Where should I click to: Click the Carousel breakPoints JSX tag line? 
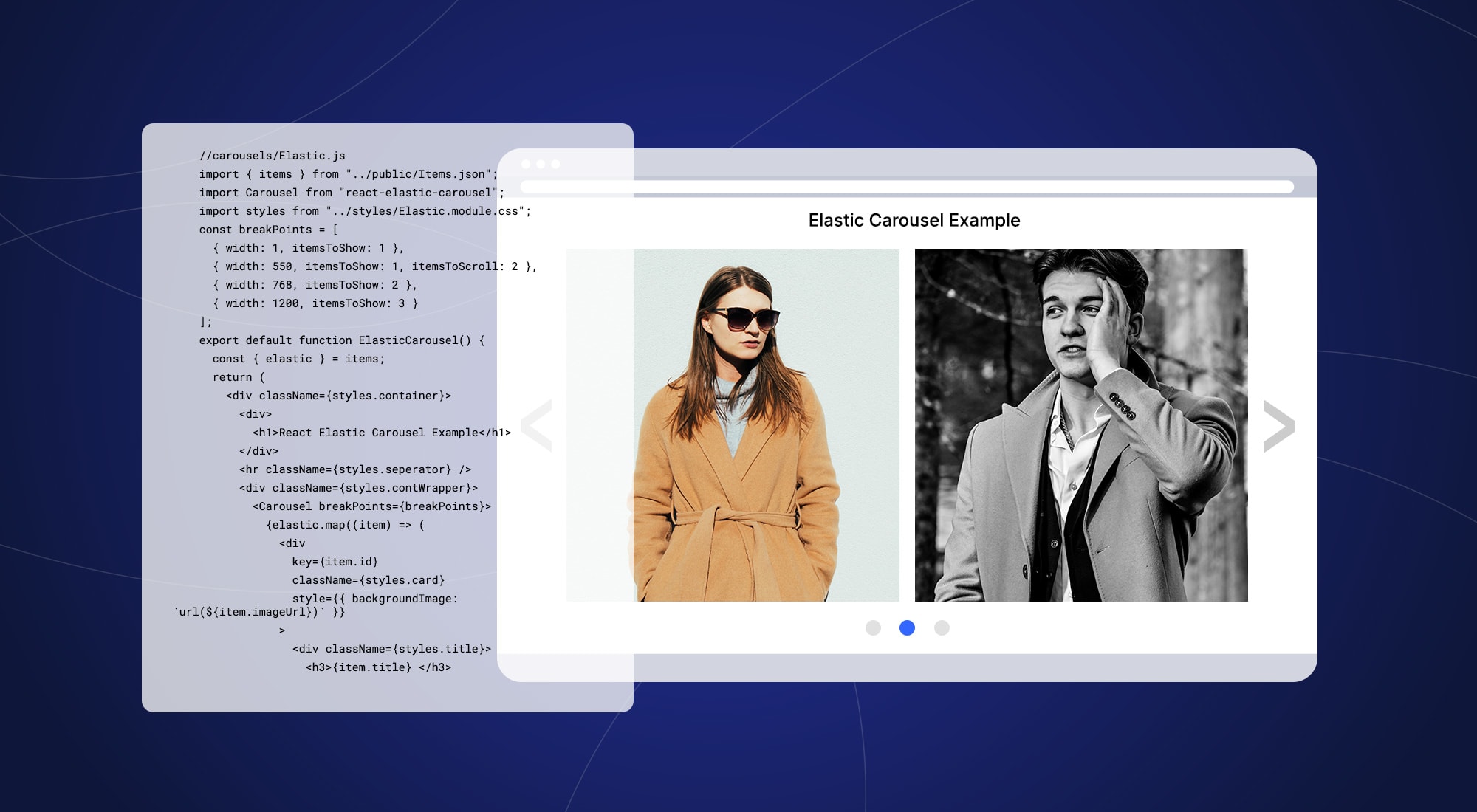click(x=371, y=506)
